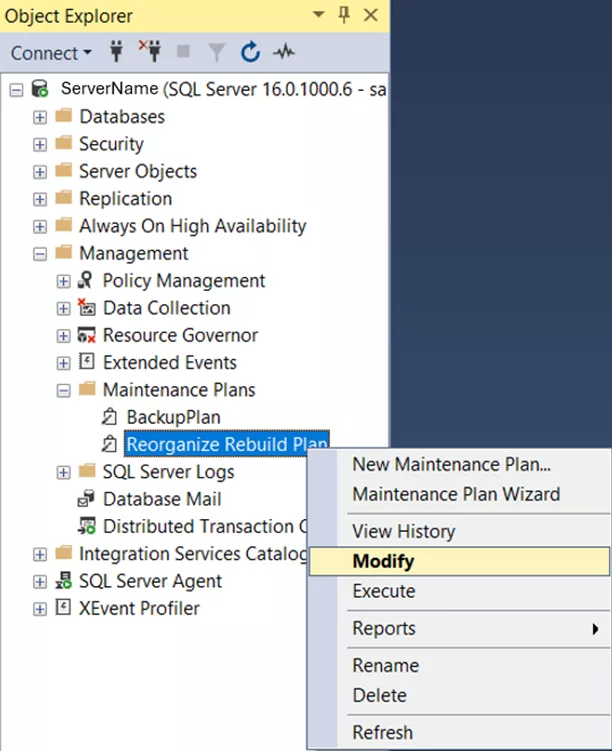
Task: Select the Reorganize Rebuild Plan item
Action: pos(227,444)
